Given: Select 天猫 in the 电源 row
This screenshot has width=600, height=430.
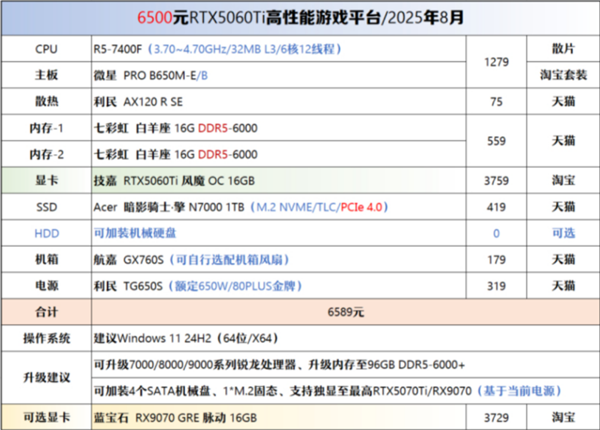Looking at the screenshot, I should point(563,286).
